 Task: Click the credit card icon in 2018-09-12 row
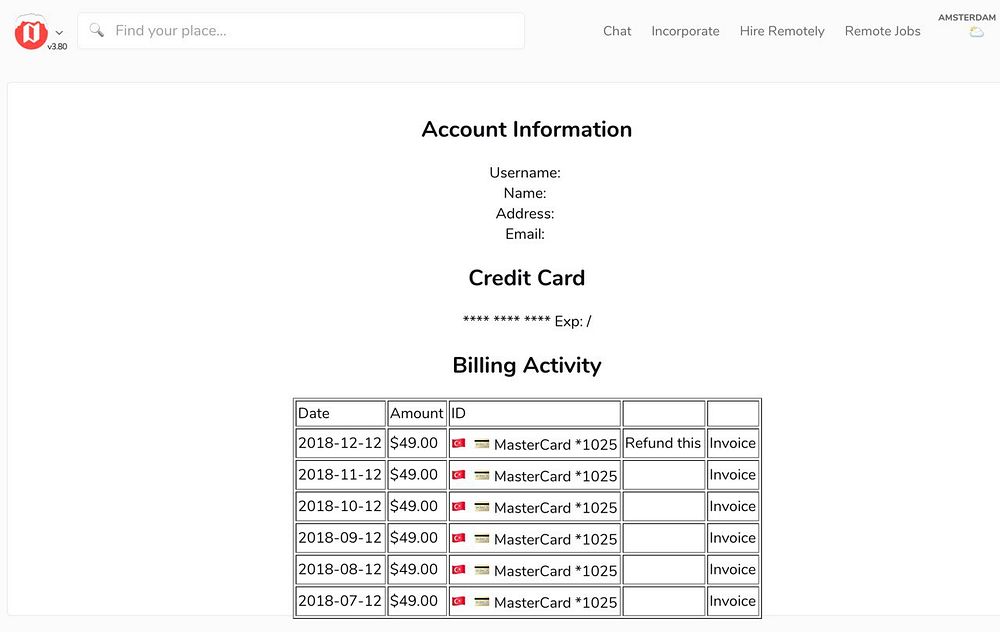click(482, 538)
